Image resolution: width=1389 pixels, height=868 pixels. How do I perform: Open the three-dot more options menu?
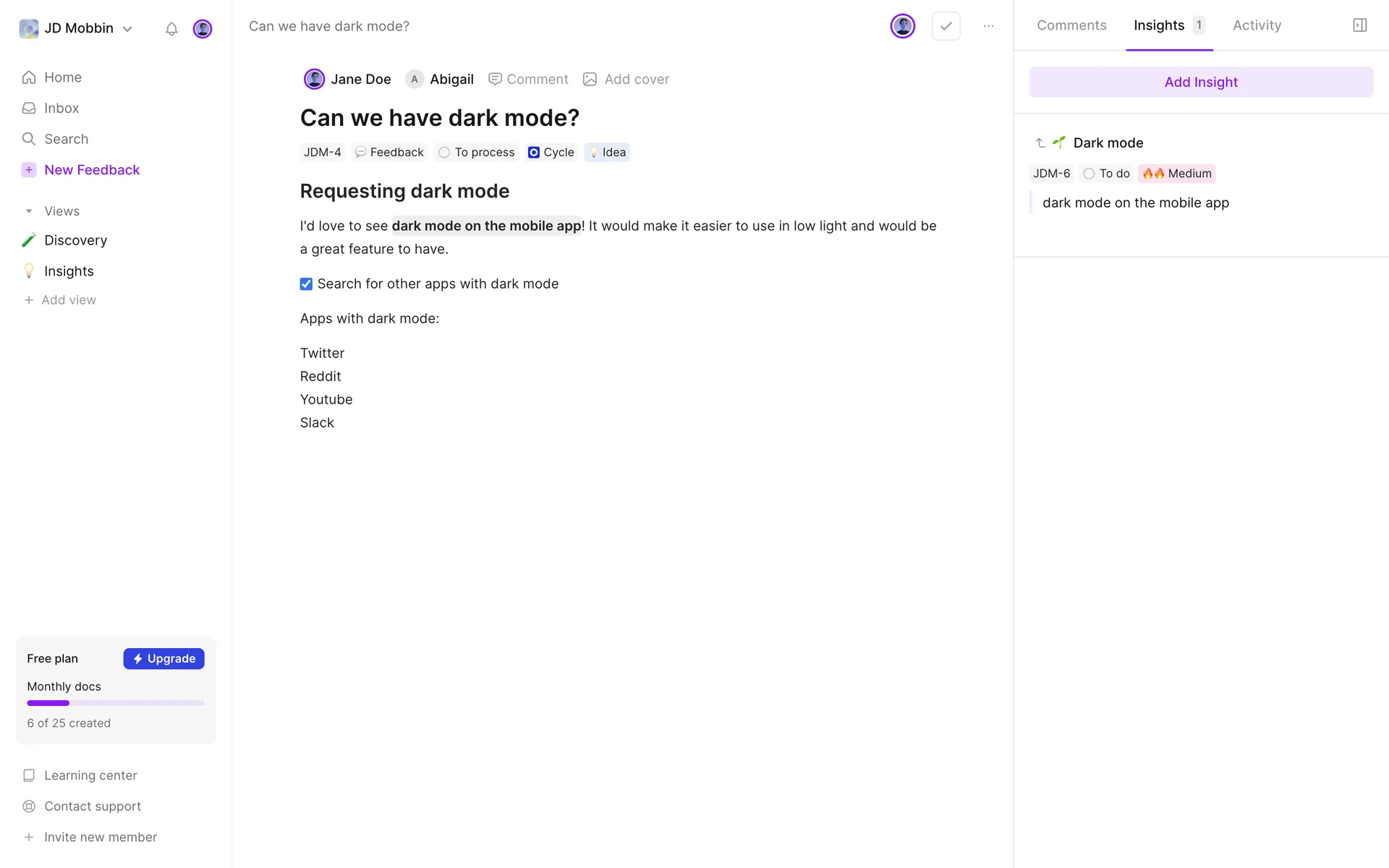click(x=988, y=26)
